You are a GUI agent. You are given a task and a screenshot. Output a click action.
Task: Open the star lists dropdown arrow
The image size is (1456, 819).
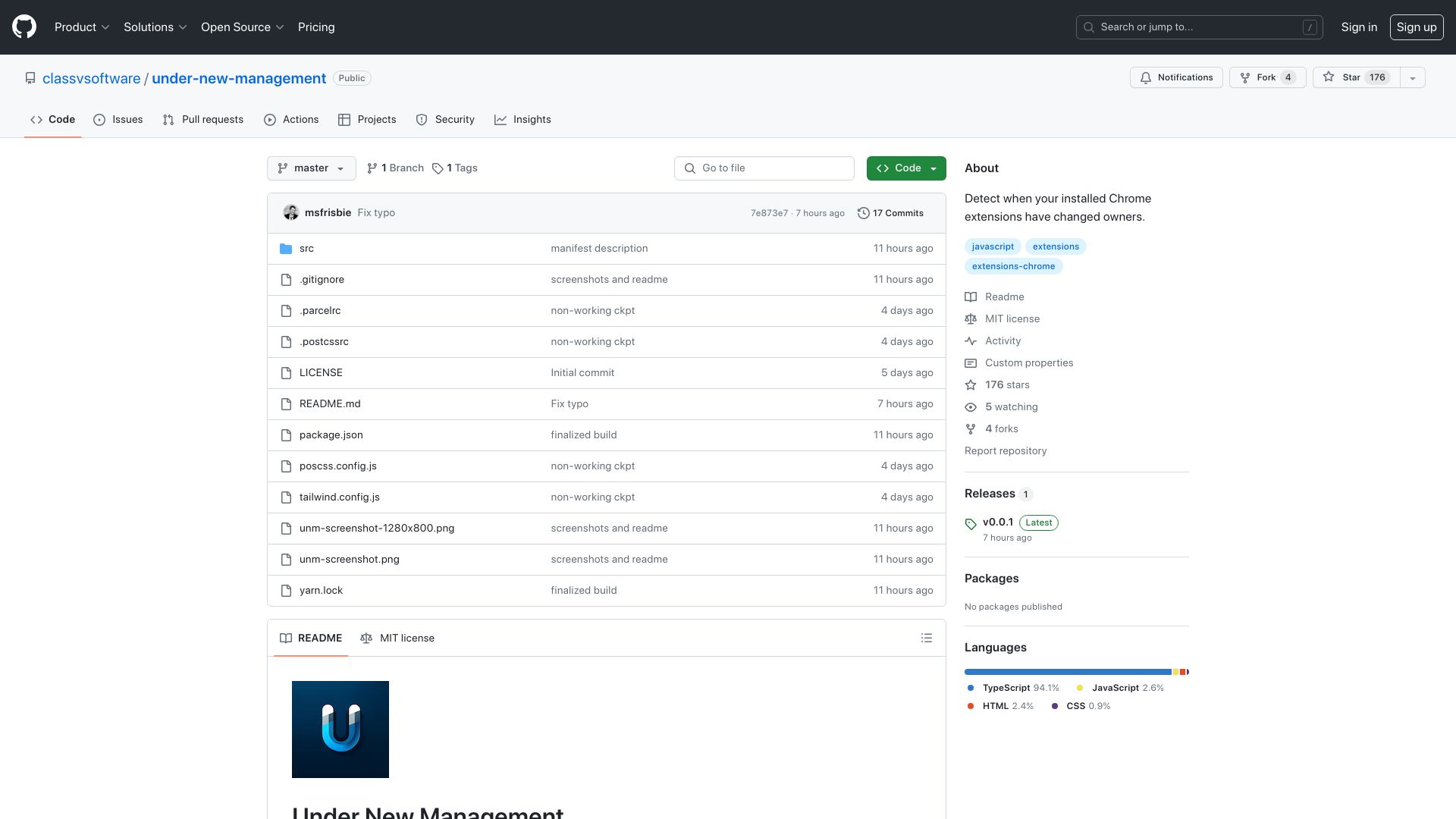[x=1412, y=77]
